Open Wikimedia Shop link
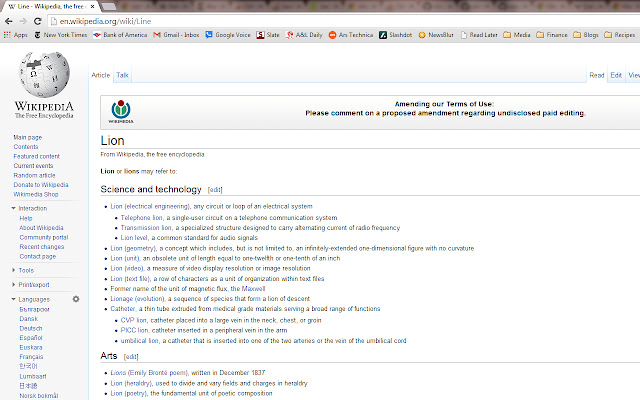Viewport: 640px width, 400px height. pyautogui.click(x=36, y=194)
